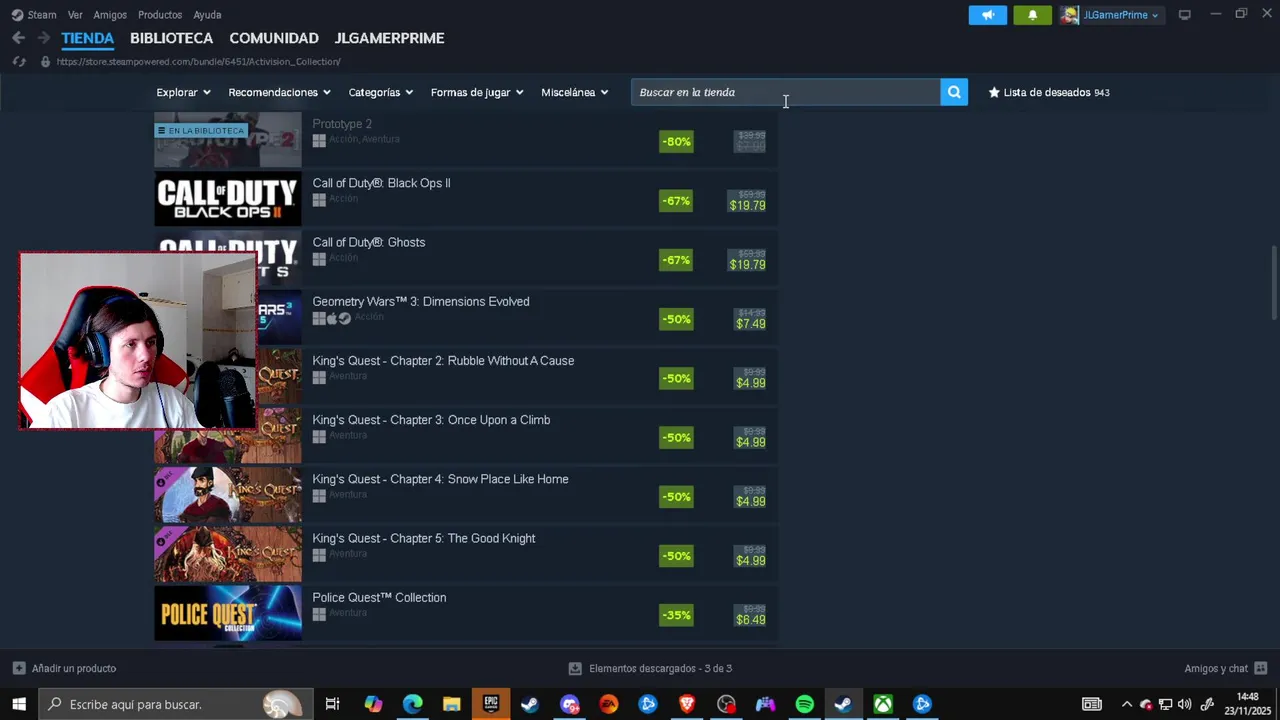1280x720 pixels.
Task: Go forward with the right arrow
Action: point(43,38)
